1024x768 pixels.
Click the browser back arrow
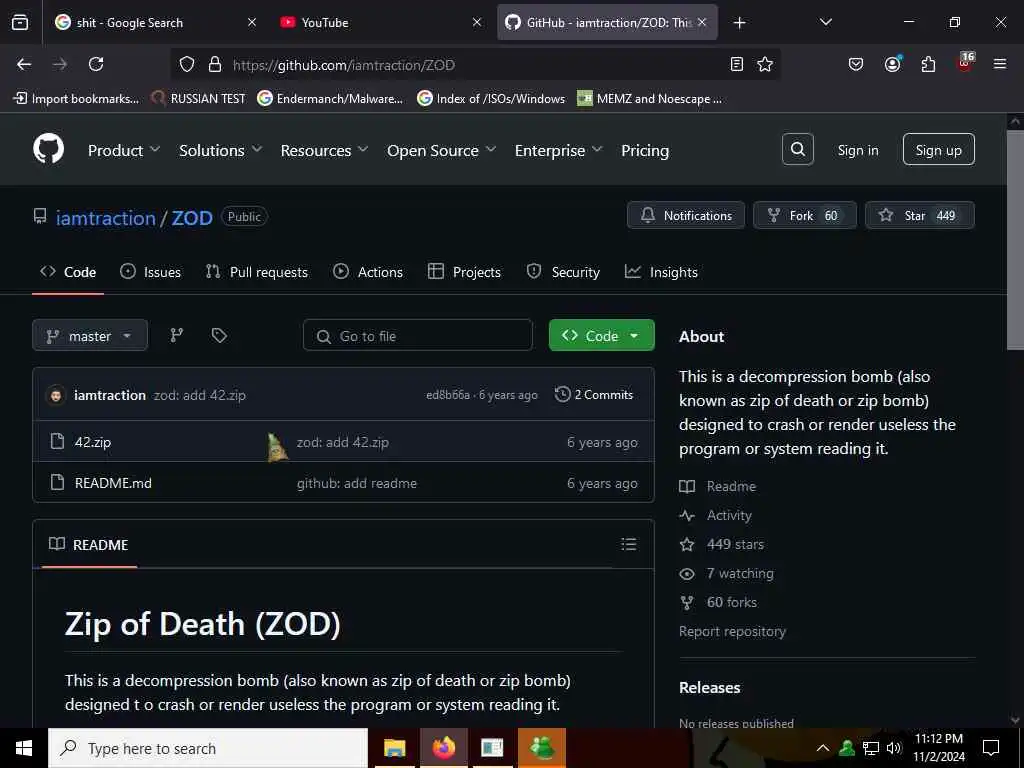[x=24, y=64]
